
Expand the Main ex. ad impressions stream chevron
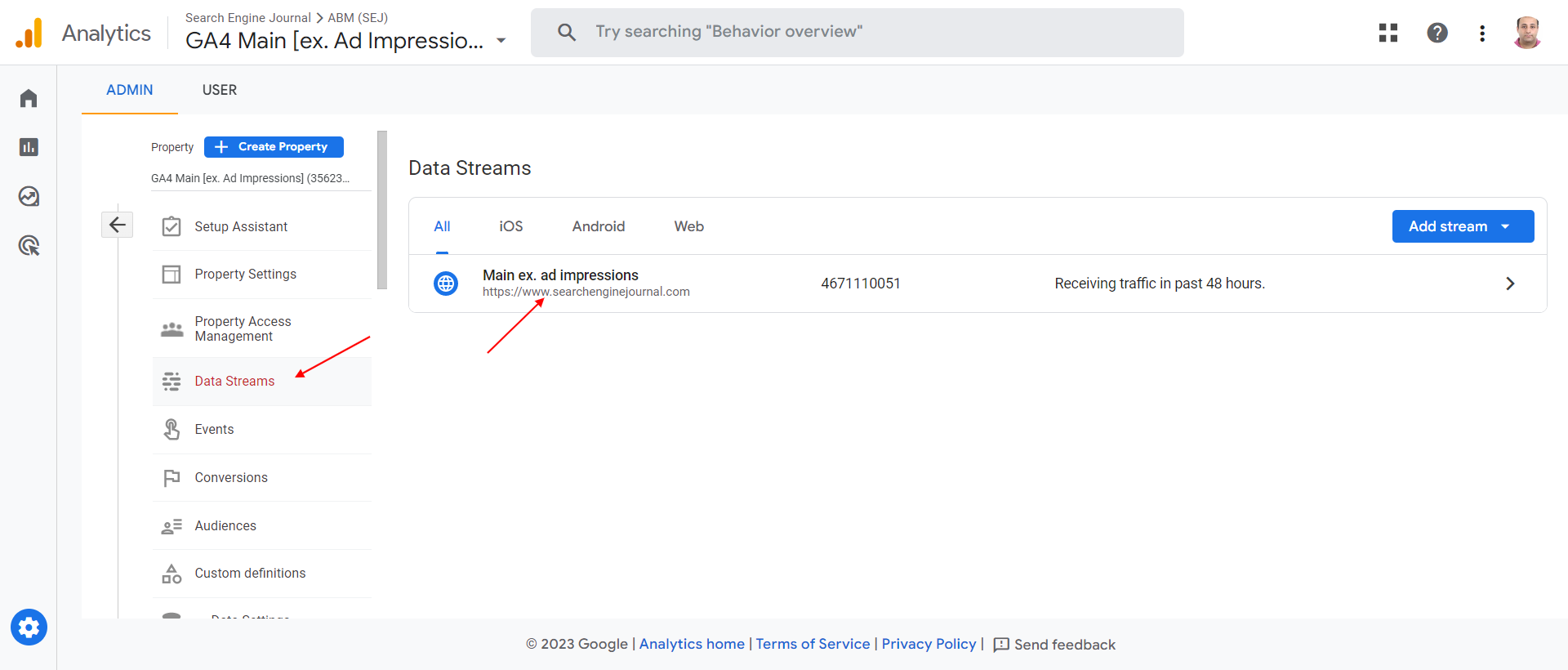(1510, 284)
